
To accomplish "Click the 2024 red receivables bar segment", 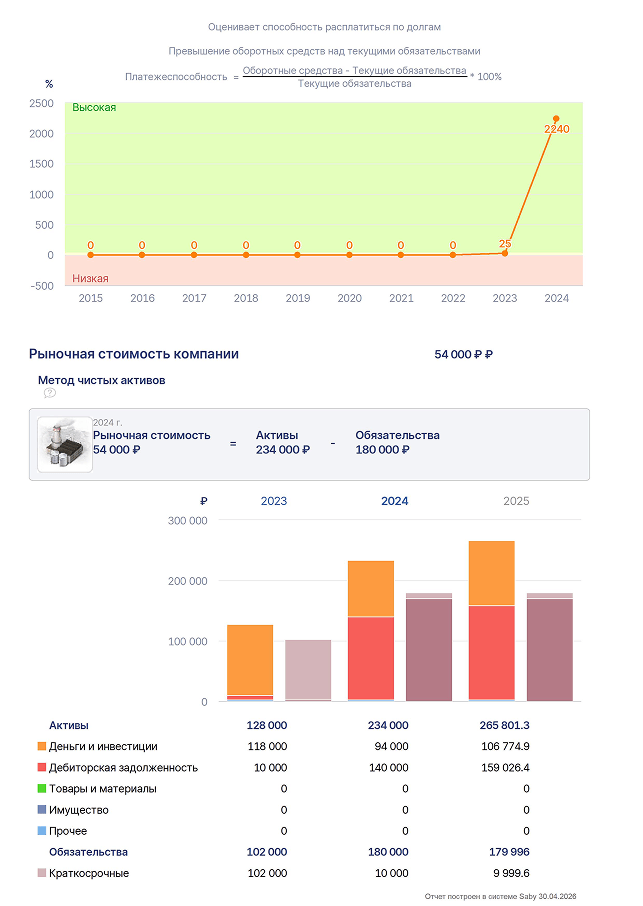I will (371, 658).
